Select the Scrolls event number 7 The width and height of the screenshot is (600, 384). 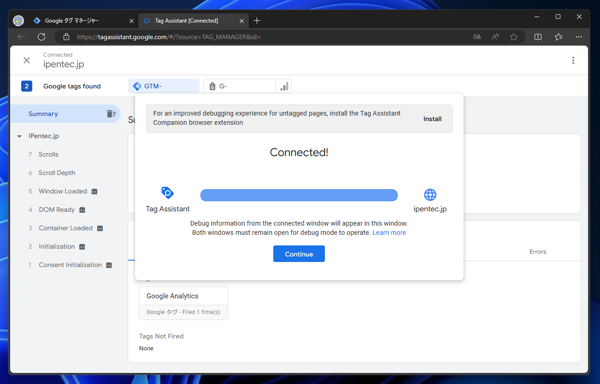[x=48, y=155]
